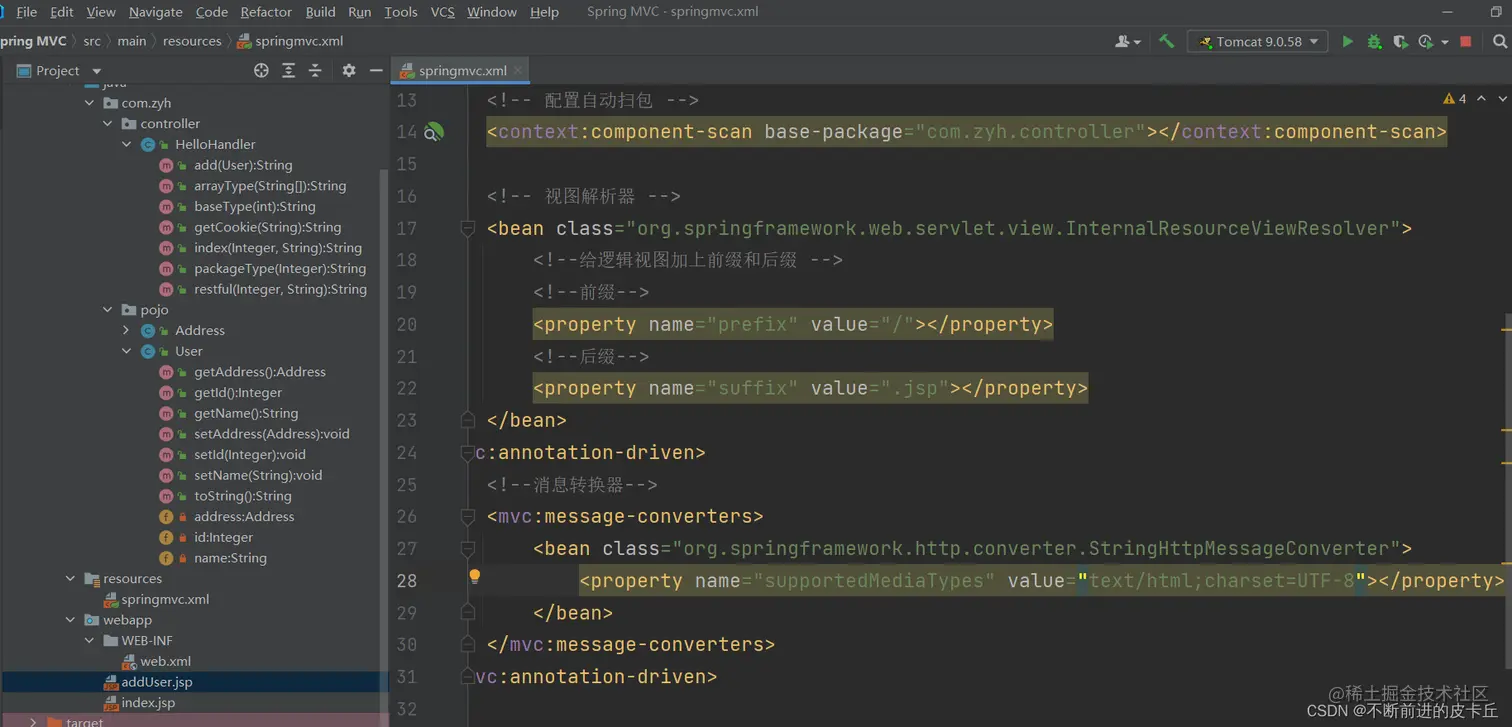Collapse the pojo package node
Viewport: 1512px width, 727px height.
click(x=108, y=310)
